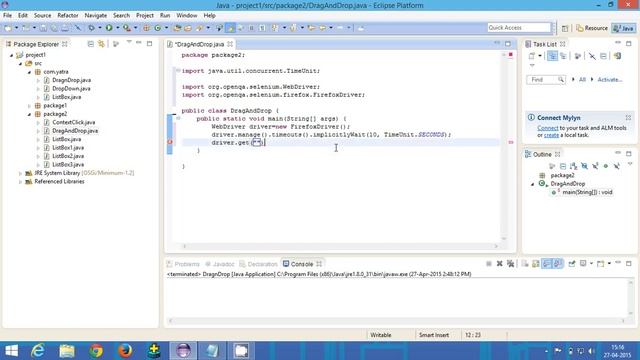
Task: Click the New file wizard icon
Action: [x=8, y=28]
